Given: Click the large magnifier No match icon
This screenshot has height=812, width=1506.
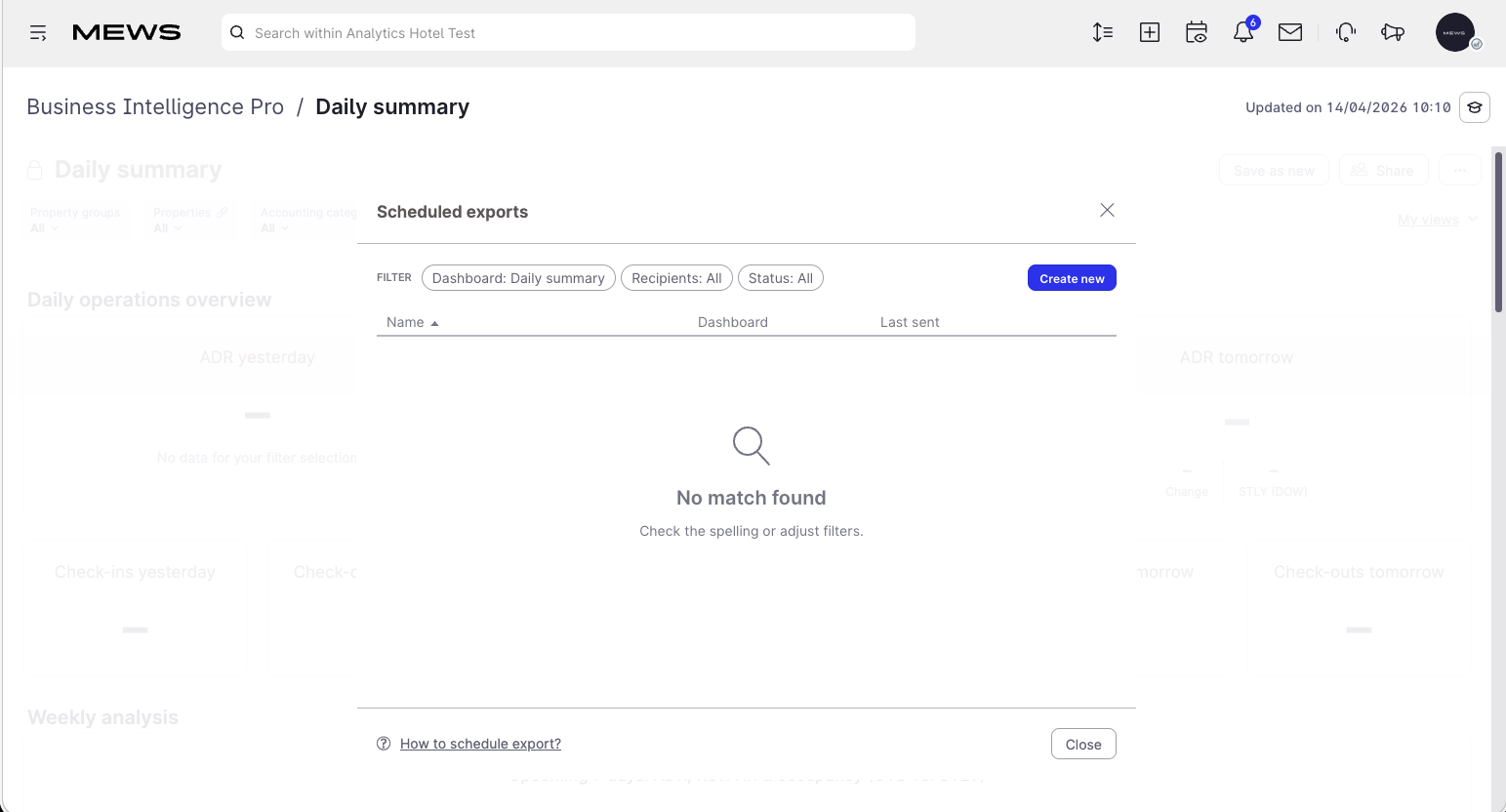Looking at the screenshot, I should (x=752, y=445).
